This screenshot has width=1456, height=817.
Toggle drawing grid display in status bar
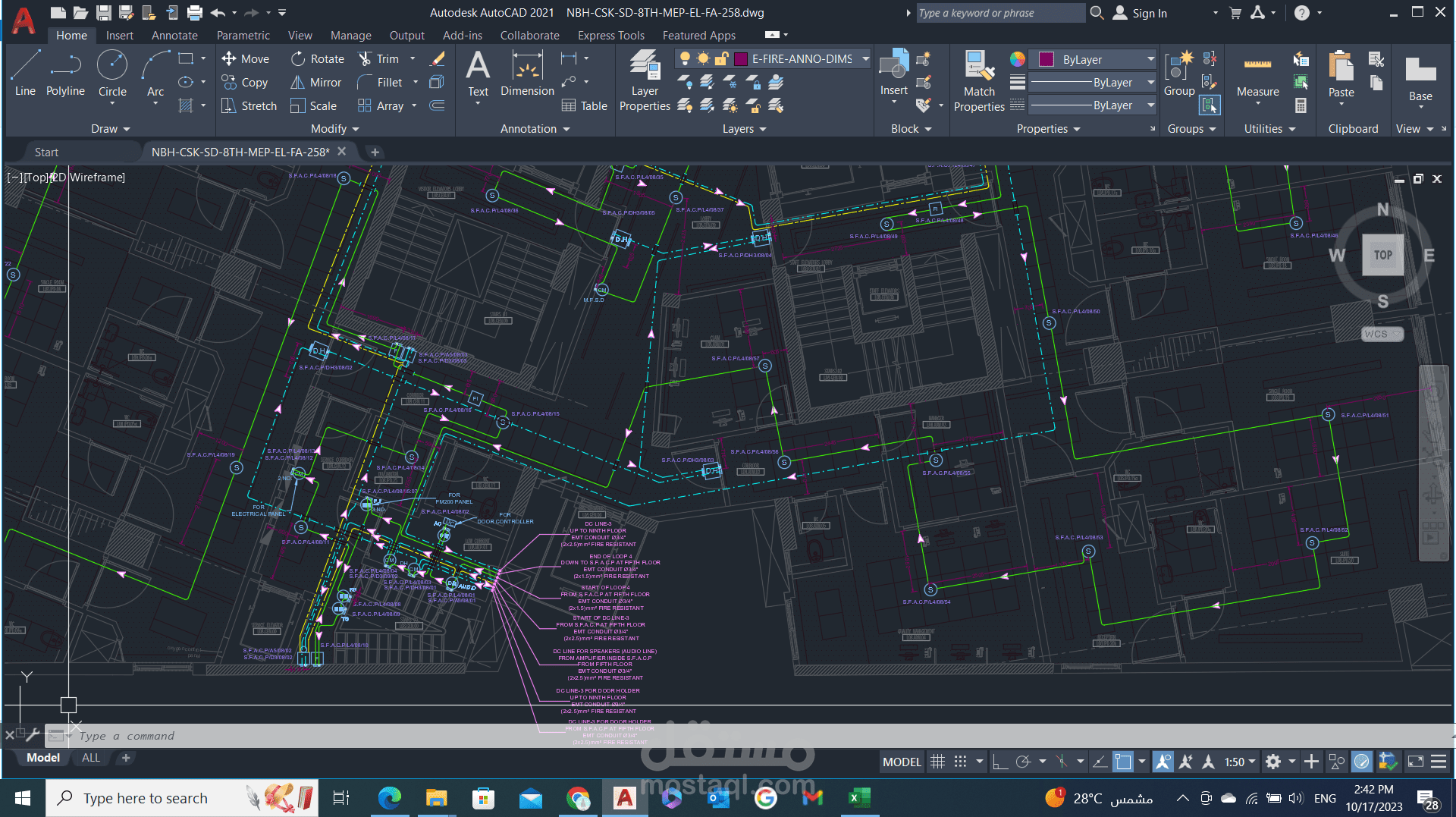click(938, 762)
